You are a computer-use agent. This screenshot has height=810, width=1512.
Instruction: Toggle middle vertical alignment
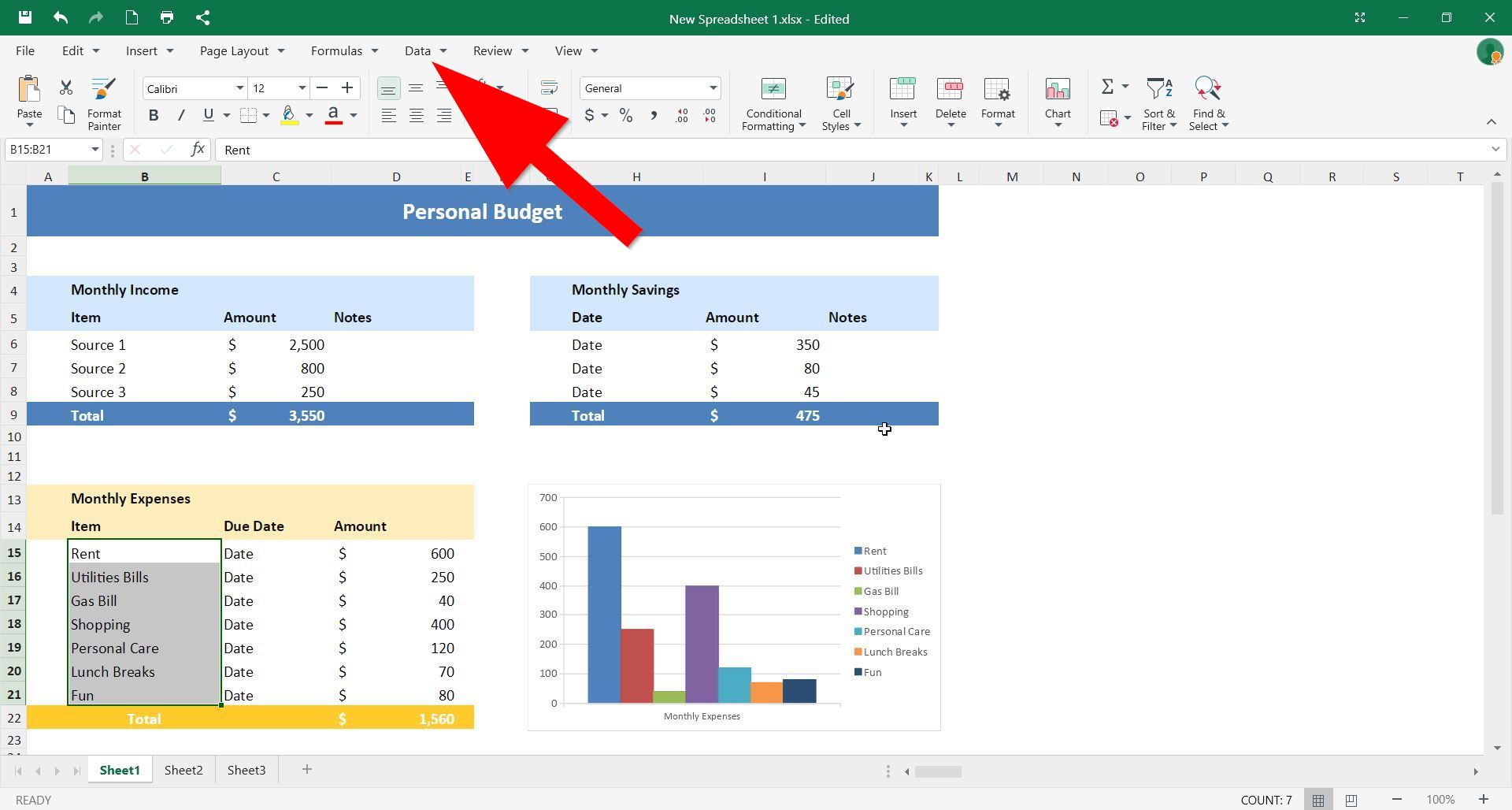(416, 88)
